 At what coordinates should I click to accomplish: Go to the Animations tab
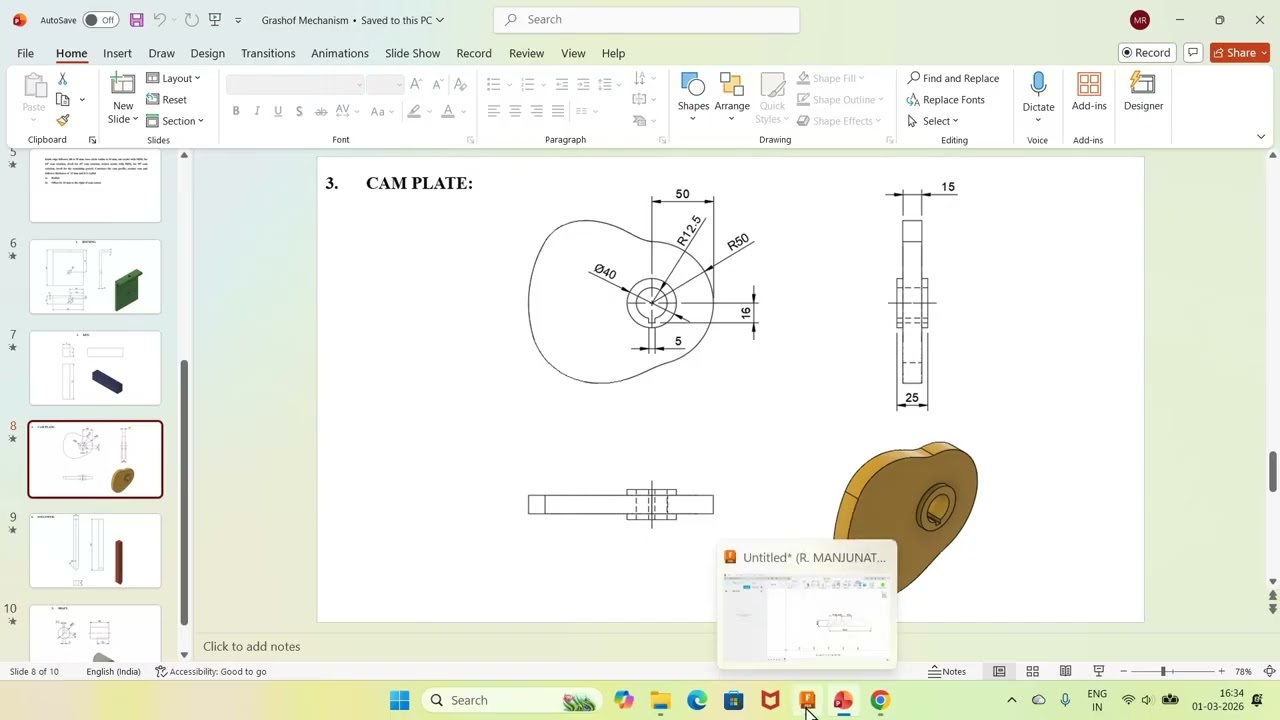click(x=340, y=53)
